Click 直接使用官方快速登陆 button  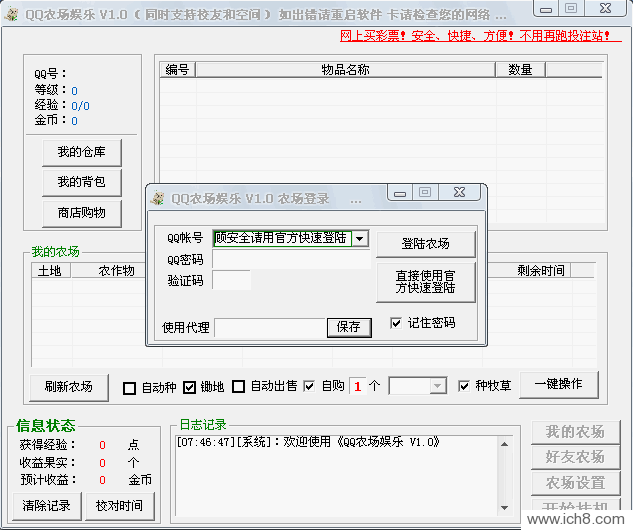[x=425, y=282]
